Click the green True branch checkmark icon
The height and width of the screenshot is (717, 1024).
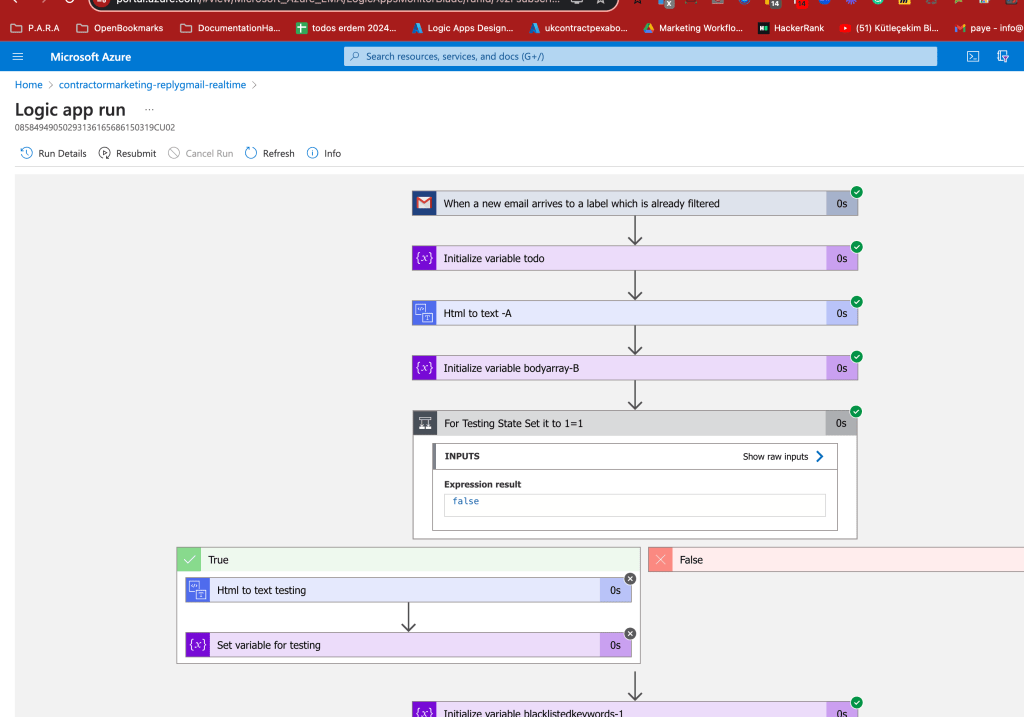(x=189, y=560)
